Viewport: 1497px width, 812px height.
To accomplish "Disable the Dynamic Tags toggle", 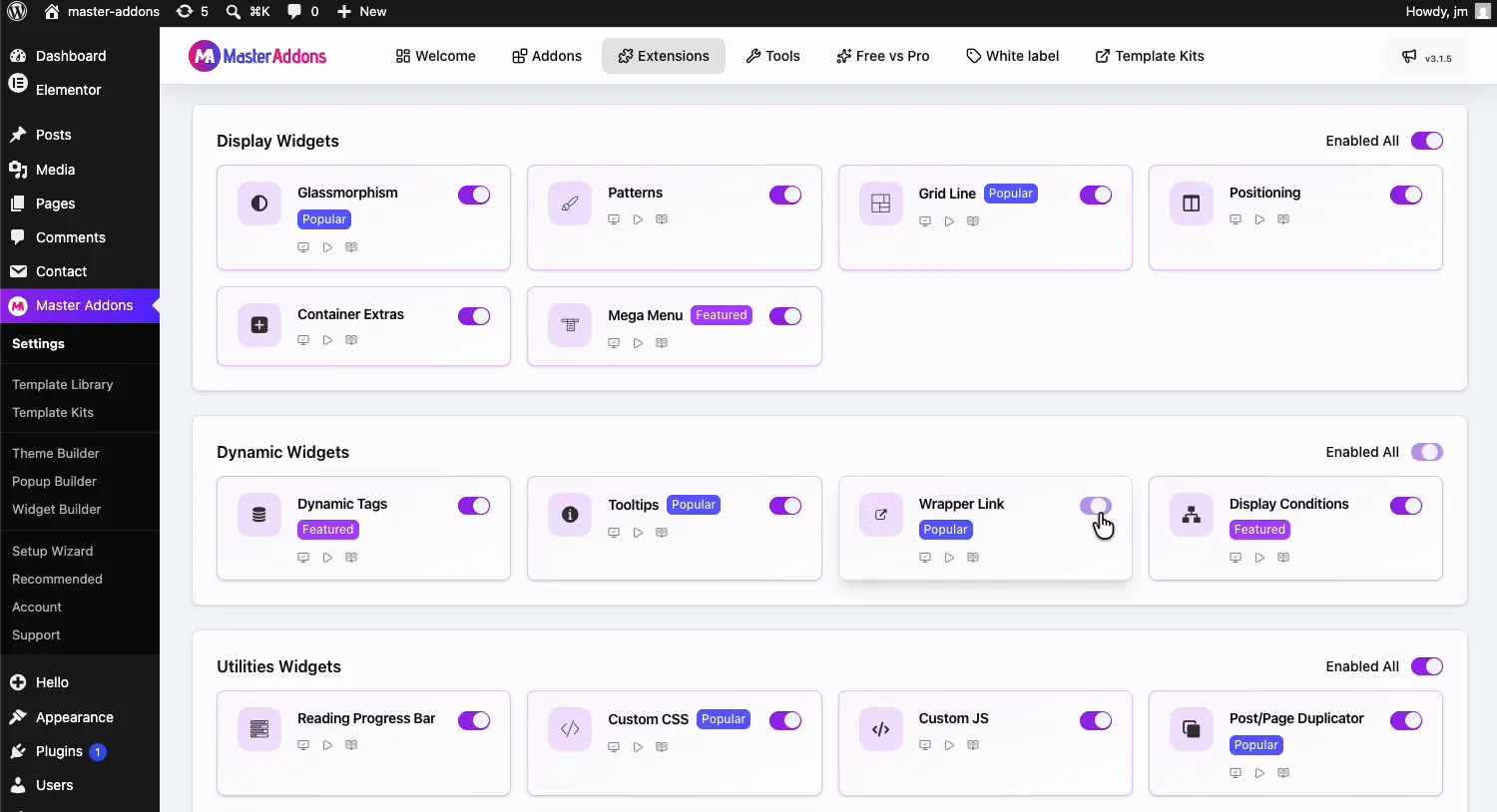I will [x=474, y=506].
